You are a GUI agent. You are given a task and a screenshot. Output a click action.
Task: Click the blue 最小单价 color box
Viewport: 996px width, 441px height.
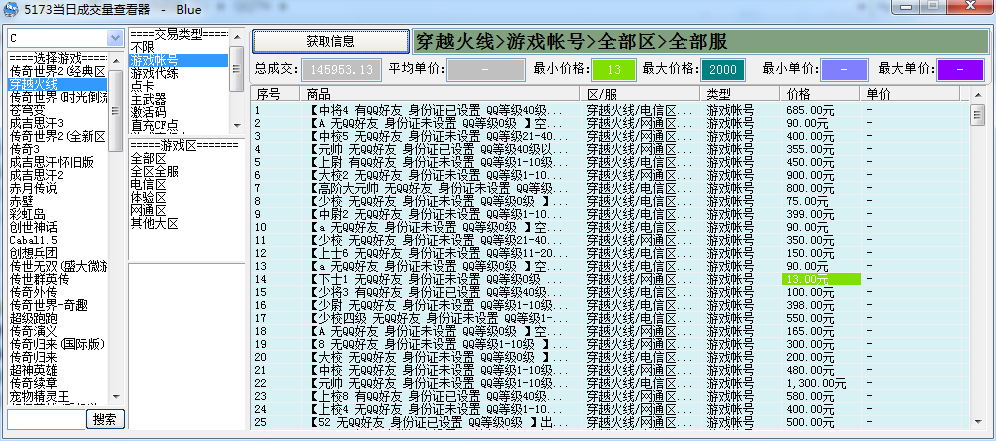point(844,70)
